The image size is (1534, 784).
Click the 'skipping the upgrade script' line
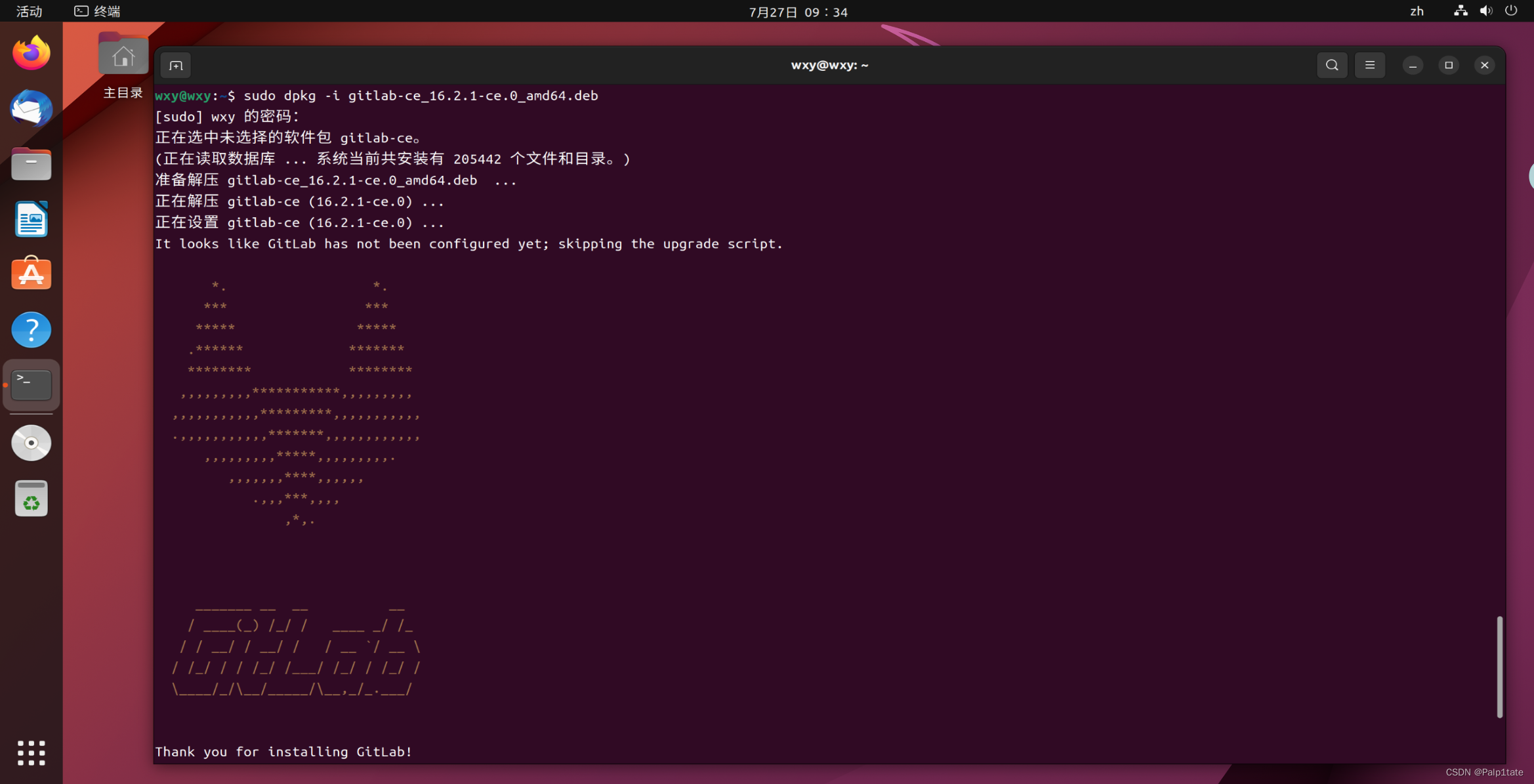click(x=469, y=244)
